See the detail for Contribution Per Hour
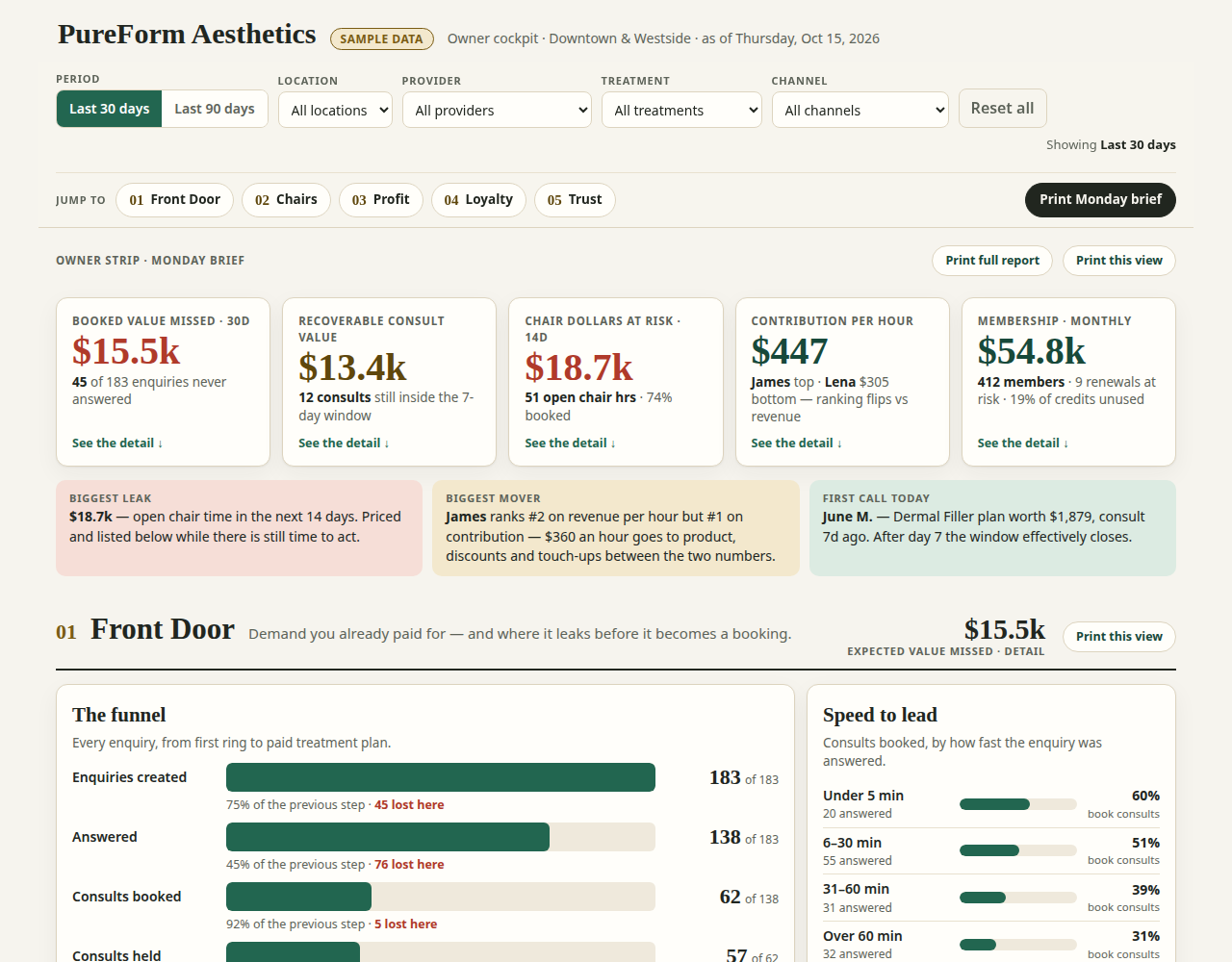Image resolution: width=1232 pixels, height=962 pixels. (796, 443)
